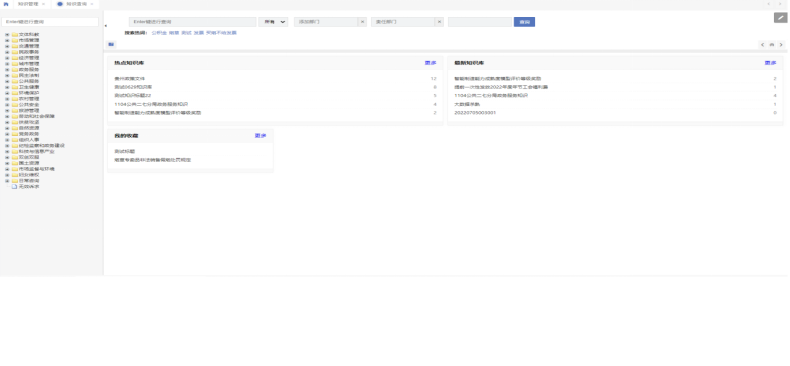The image size is (790, 366).
Task: Select 科技与信息产业 in the category tree
Action: [x=37, y=151]
